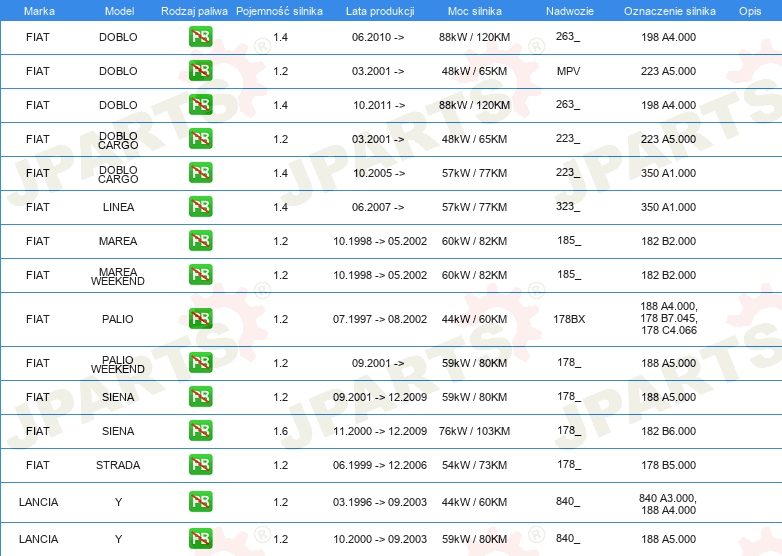782x556 pixels.
Task: Click fuel icon in PALIO WEEKEND row
Action: click(200, 363)
